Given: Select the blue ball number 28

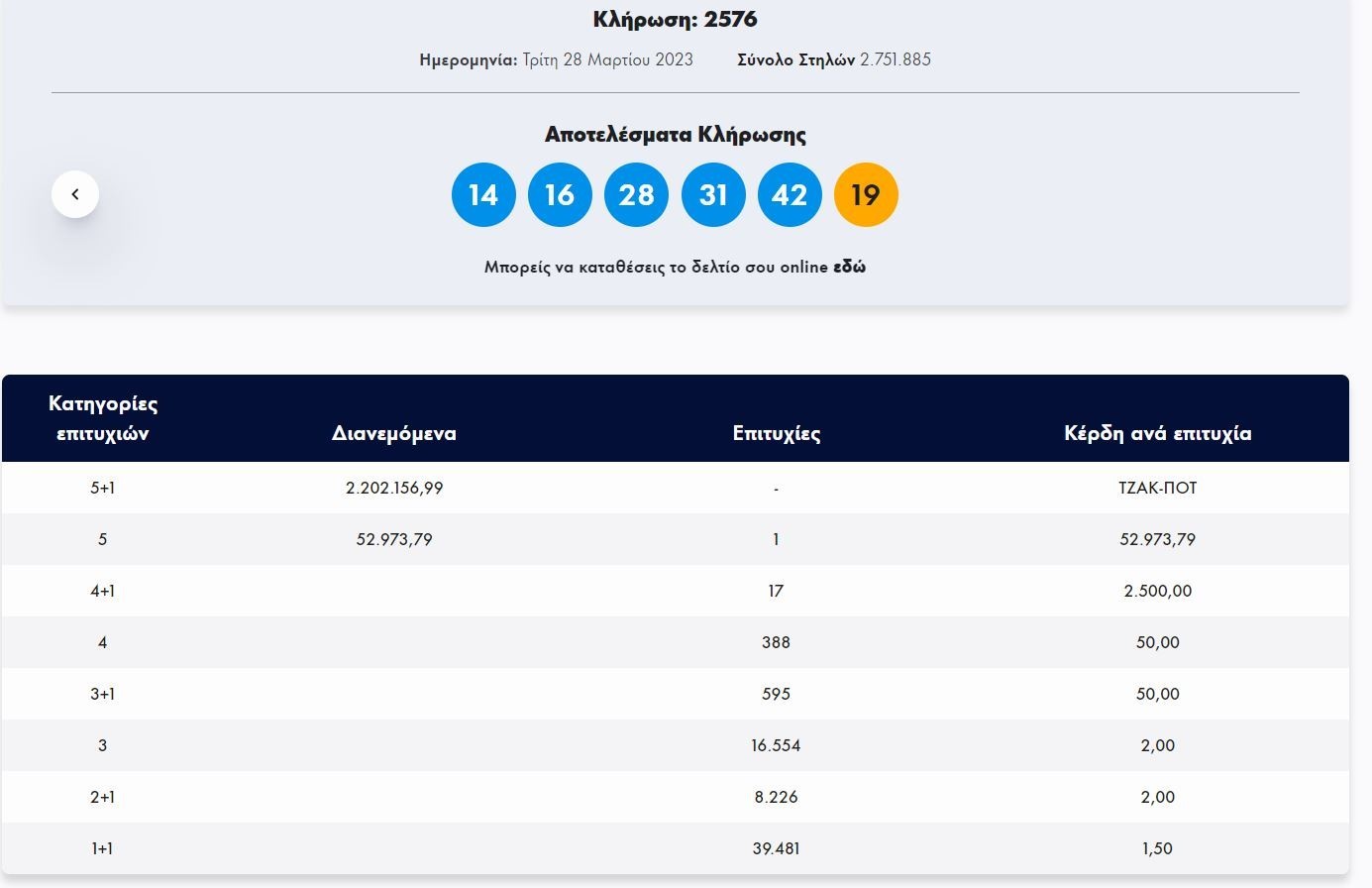Looking at the screenshot, I should pyautogui.click(x=636, y=195).
